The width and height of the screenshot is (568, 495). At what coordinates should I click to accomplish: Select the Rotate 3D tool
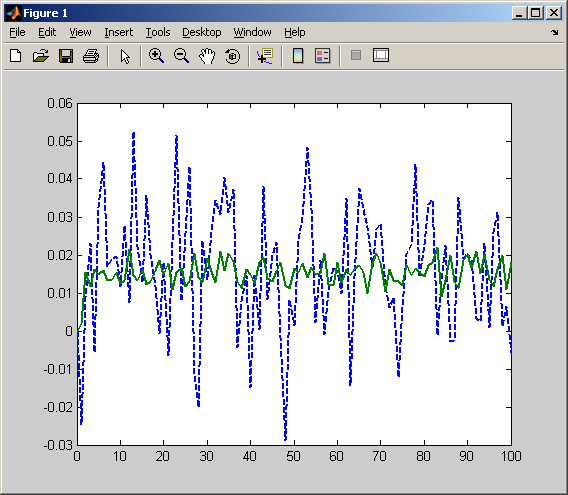[x=232, y=56]
